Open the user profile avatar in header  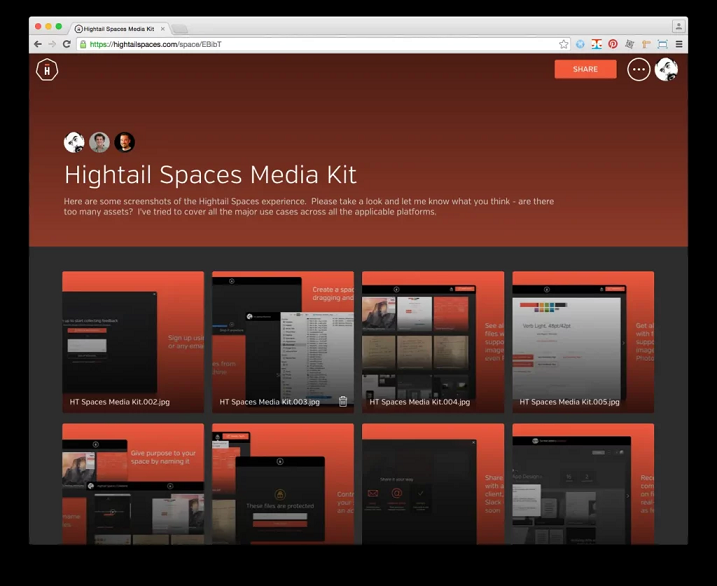click(666, 69)
